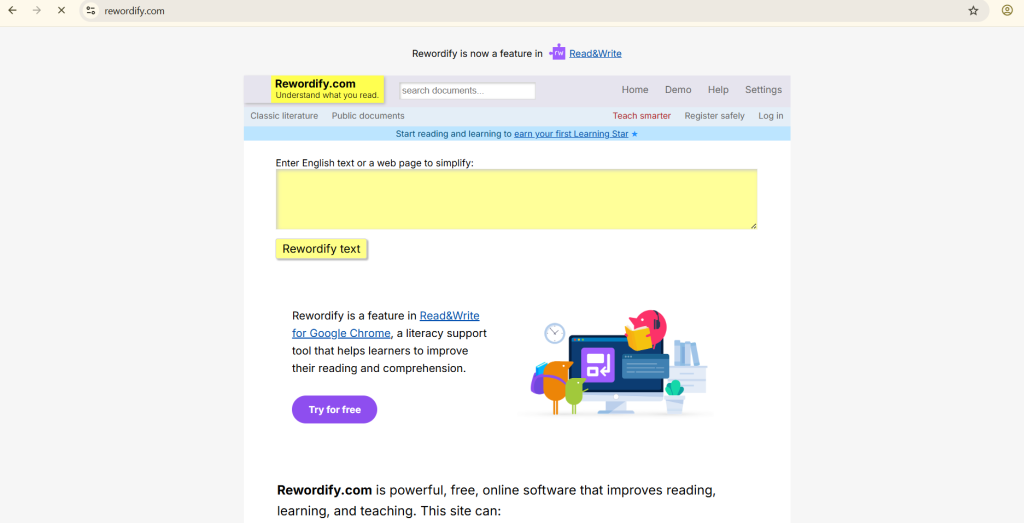Go to Classic literature section
1024x523 pixels.
tap(284, 116)
